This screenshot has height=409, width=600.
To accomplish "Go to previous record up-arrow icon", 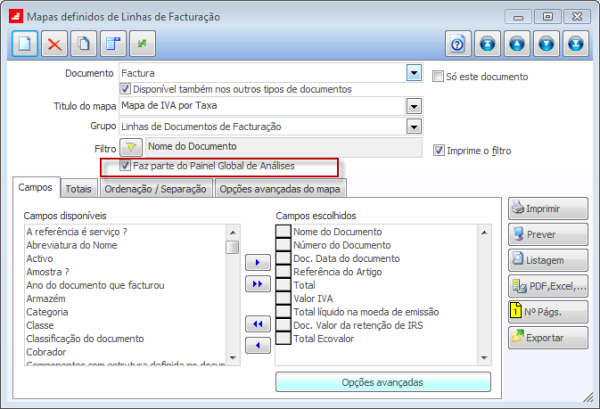I will [x=517, y=44].
